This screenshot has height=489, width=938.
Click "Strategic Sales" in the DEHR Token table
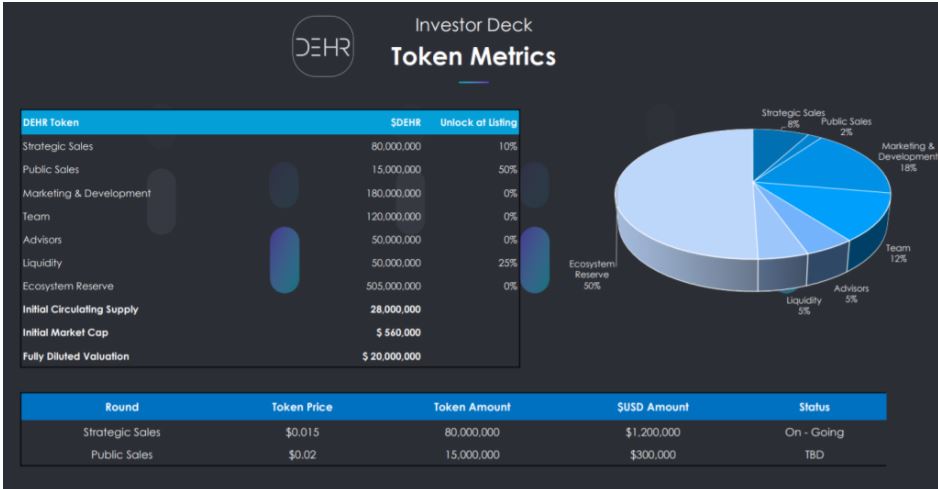point(57,146)
